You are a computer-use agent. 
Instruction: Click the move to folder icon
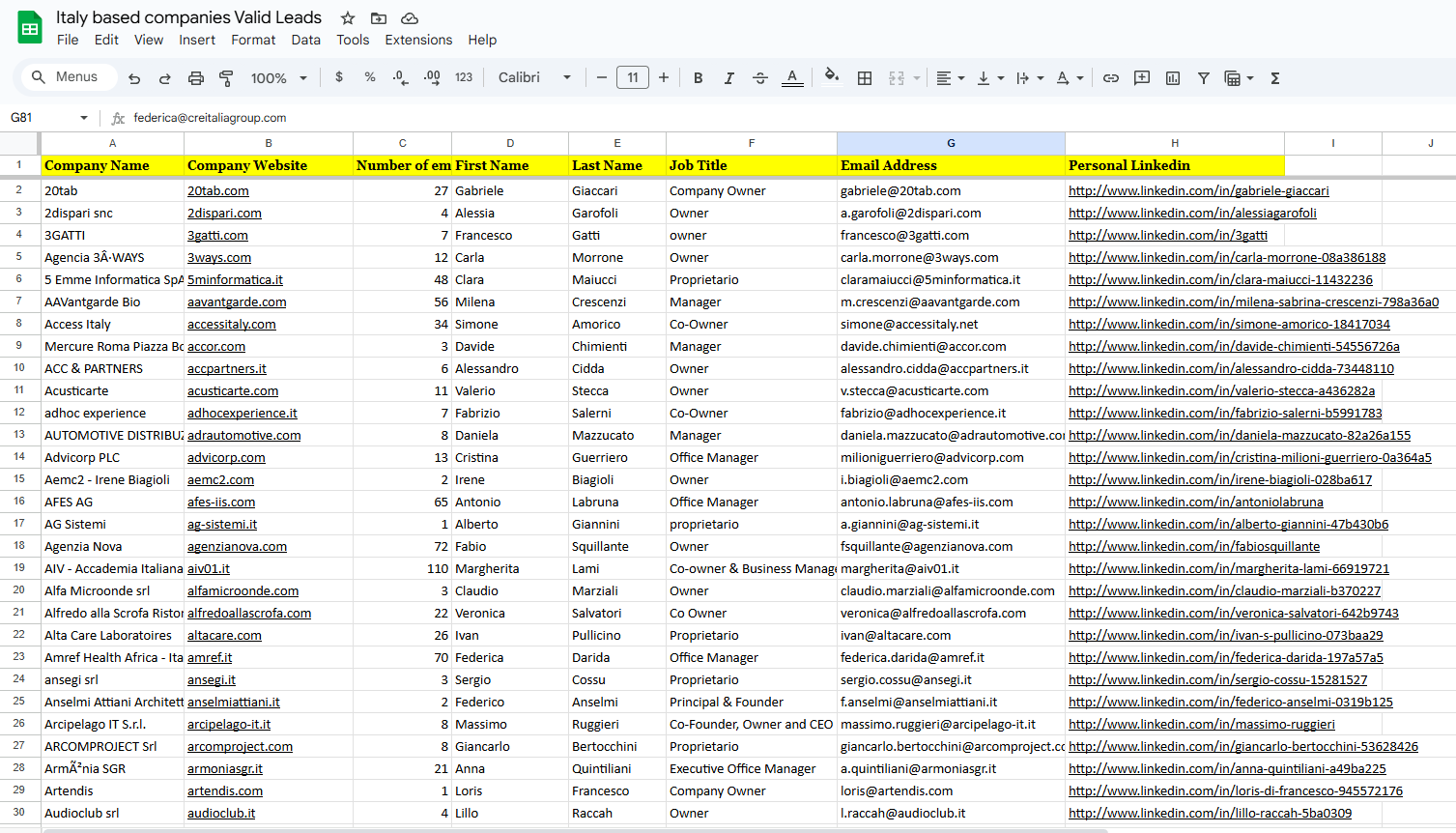379,18
